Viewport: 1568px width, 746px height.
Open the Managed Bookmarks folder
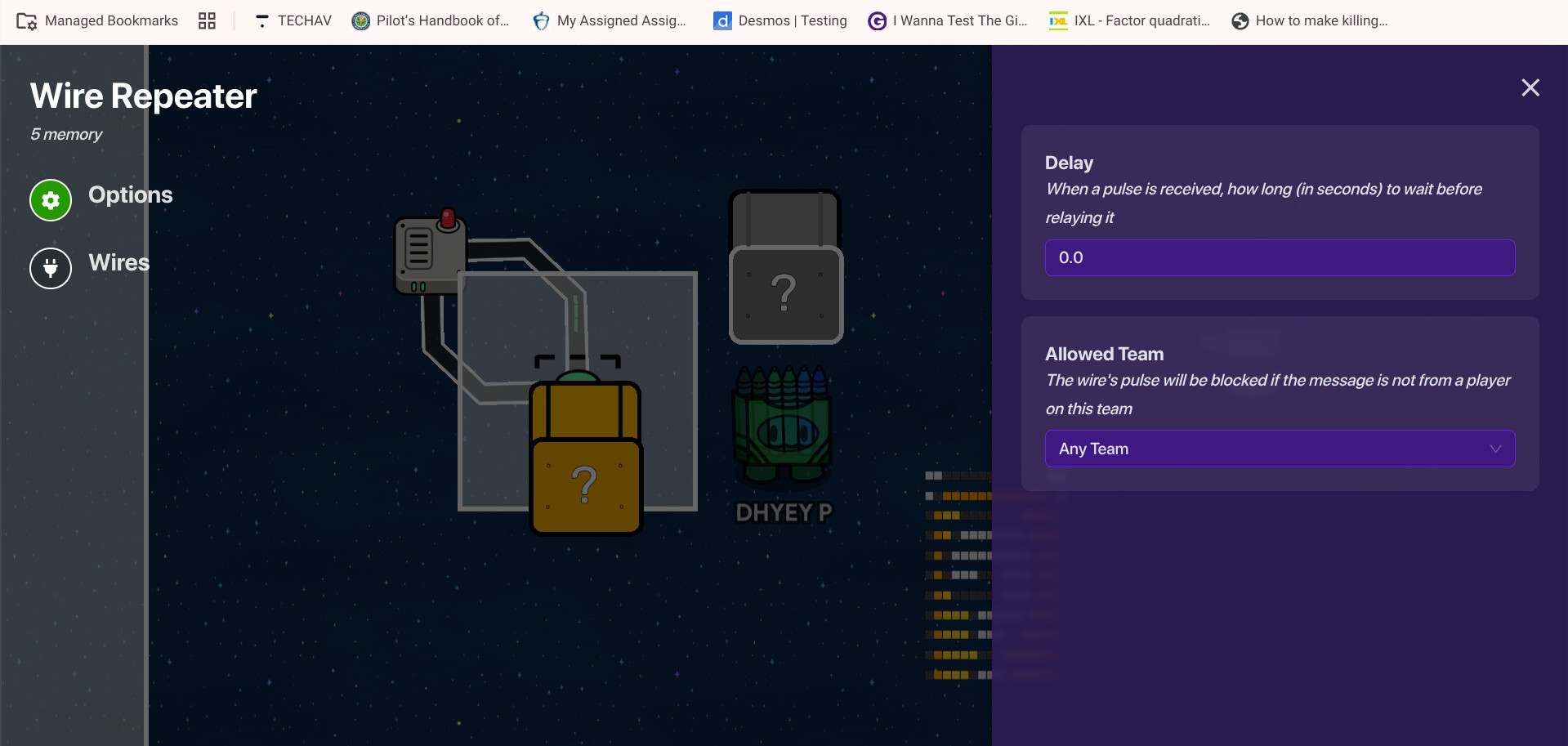98,21
